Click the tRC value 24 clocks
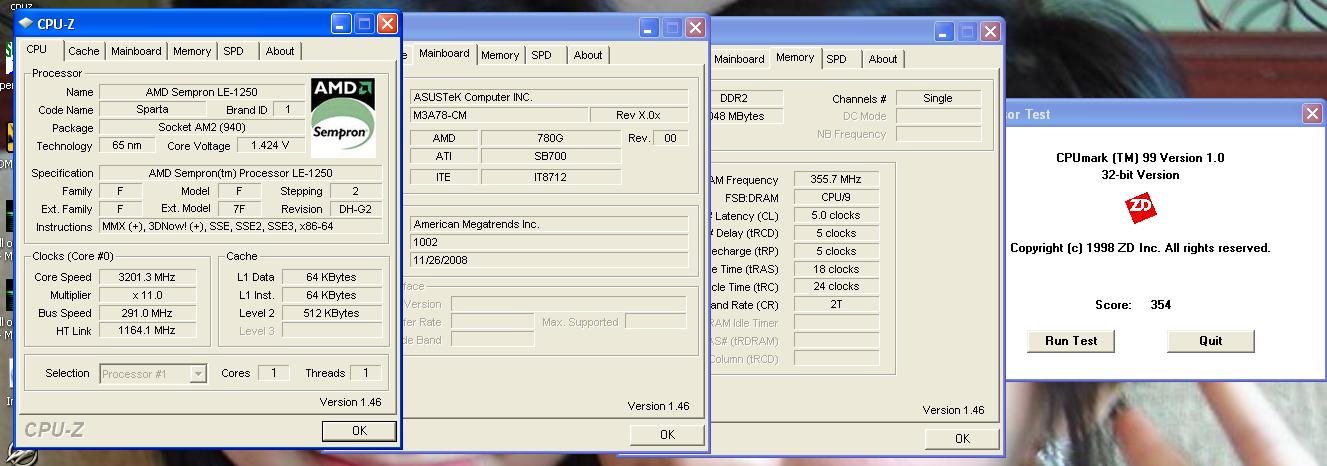Screen dimensions: 1327x466 837,286
